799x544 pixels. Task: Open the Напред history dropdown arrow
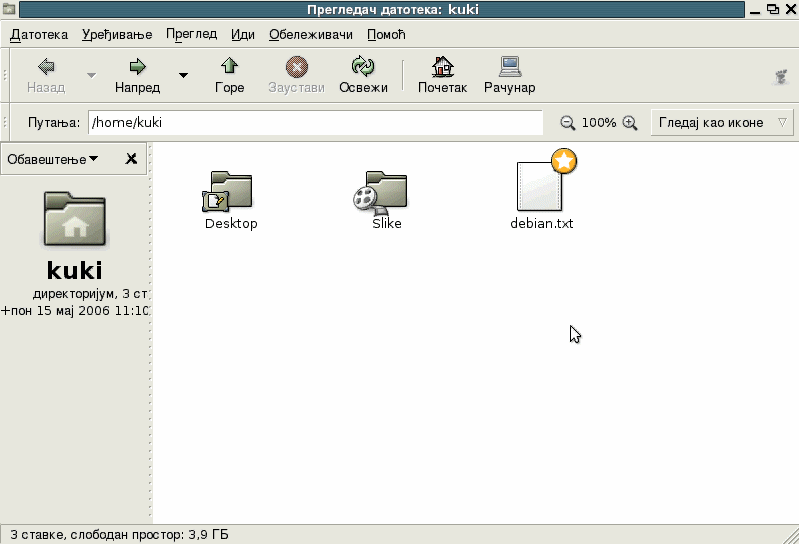click(183, 75)
